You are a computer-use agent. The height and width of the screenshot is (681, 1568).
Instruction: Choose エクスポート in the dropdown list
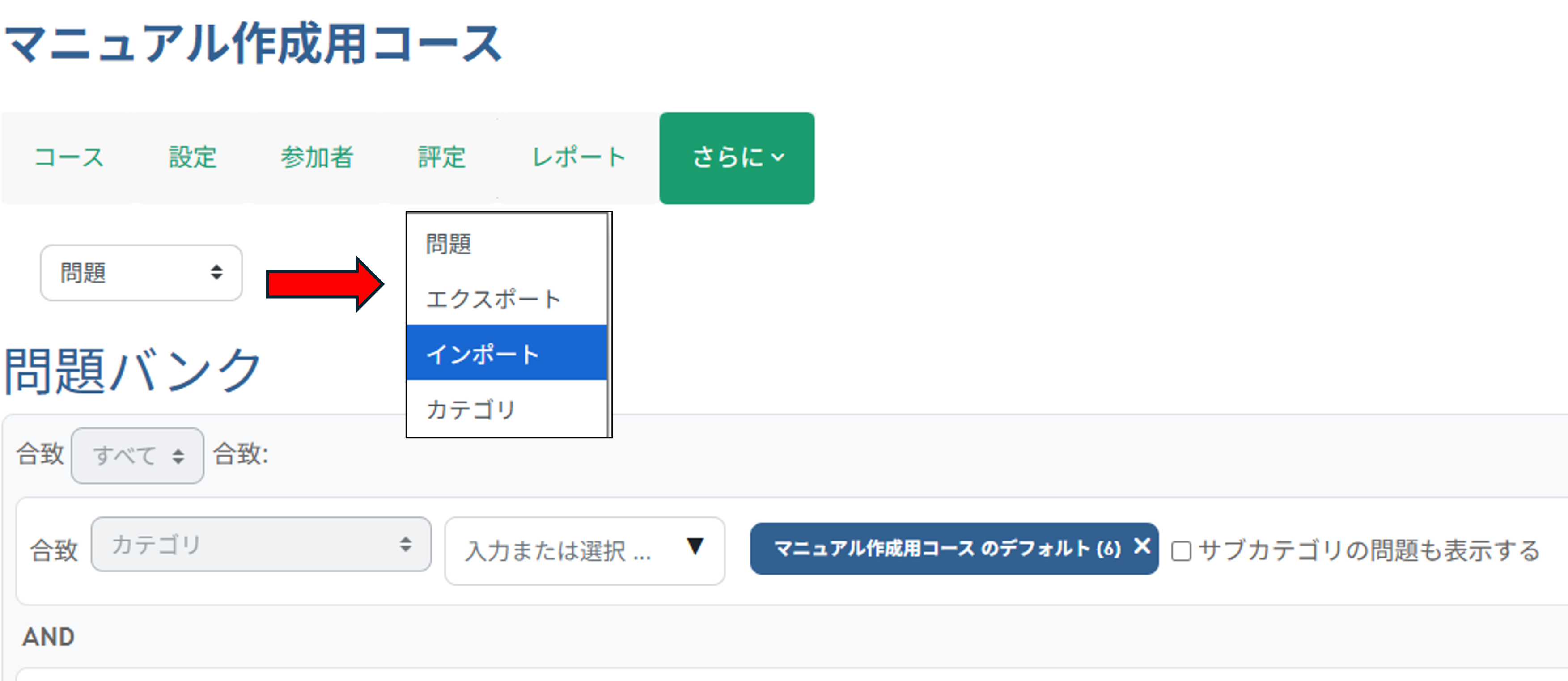(493, 300)
